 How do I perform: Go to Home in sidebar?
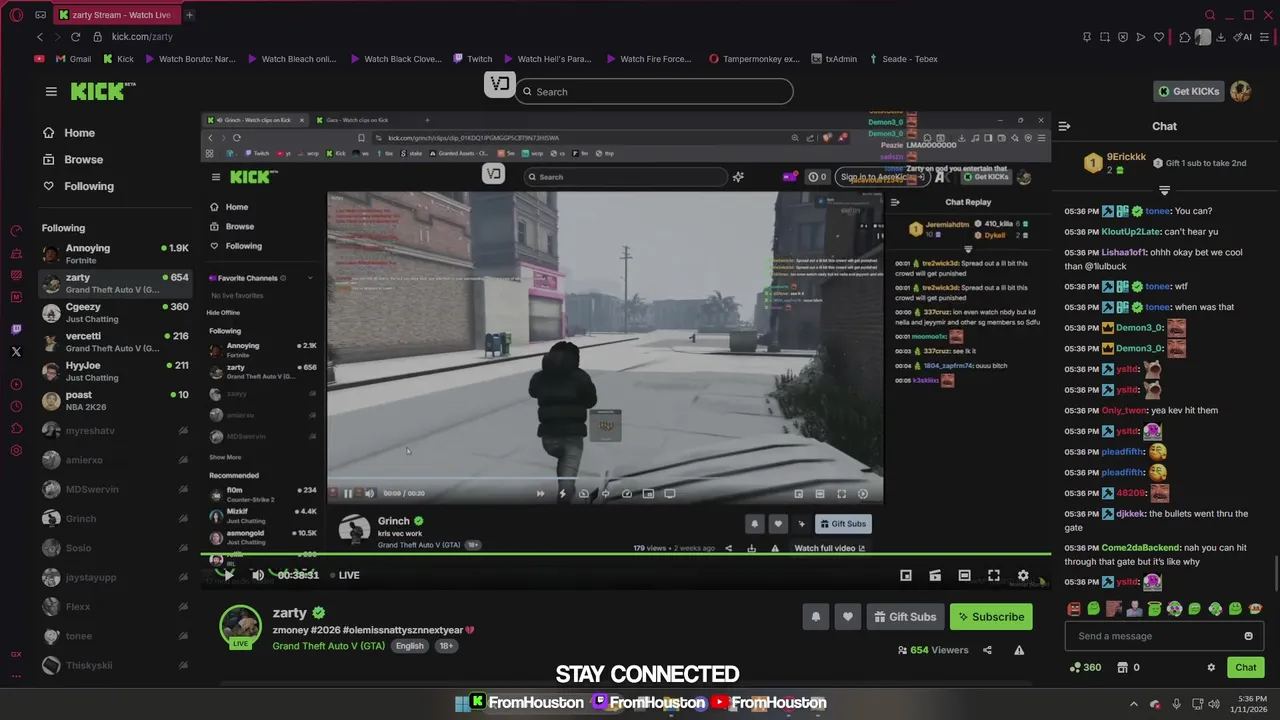pos(69,133)
